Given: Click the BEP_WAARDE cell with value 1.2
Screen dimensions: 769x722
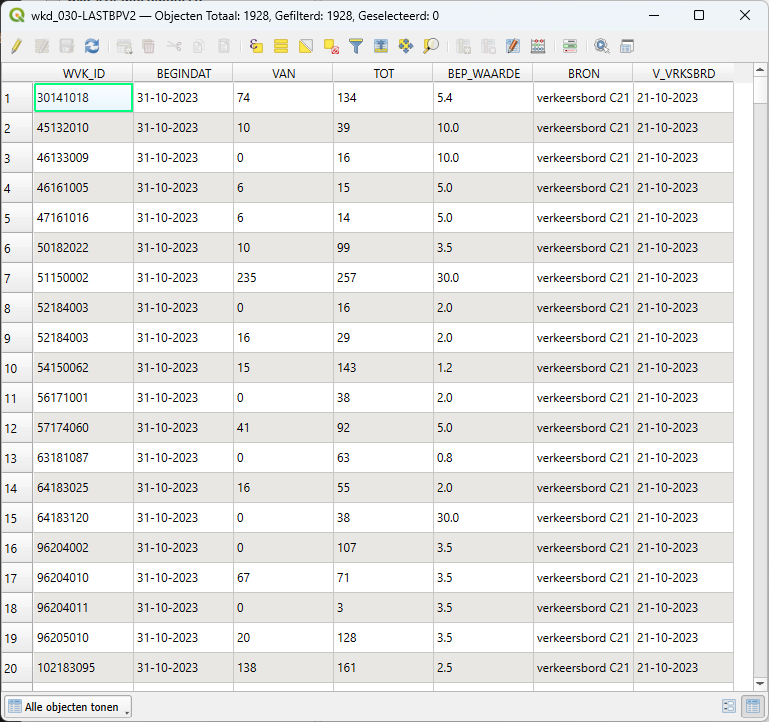Looking at the screenshot, I should [484, 367].
